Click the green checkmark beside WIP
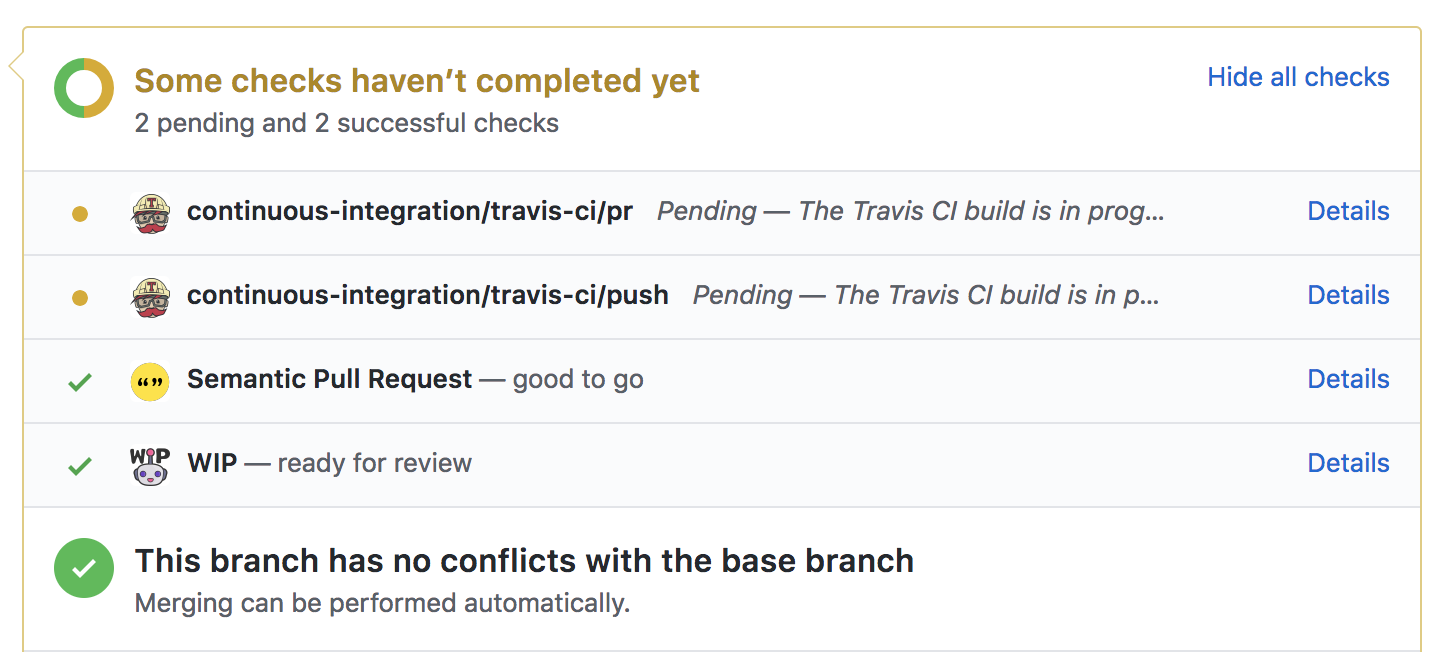Viewport: 1442px width, 652px height. [80, 465]
